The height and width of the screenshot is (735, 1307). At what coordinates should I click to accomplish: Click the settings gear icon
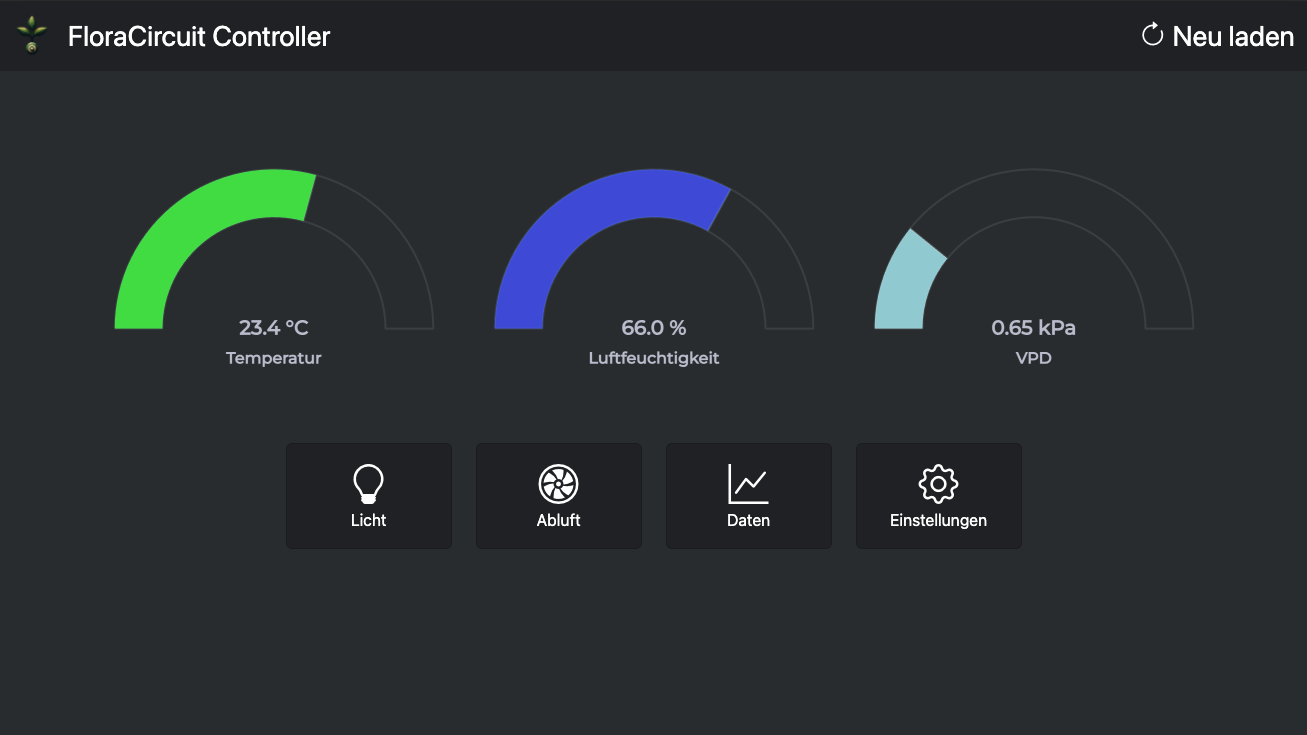(938, 484)
